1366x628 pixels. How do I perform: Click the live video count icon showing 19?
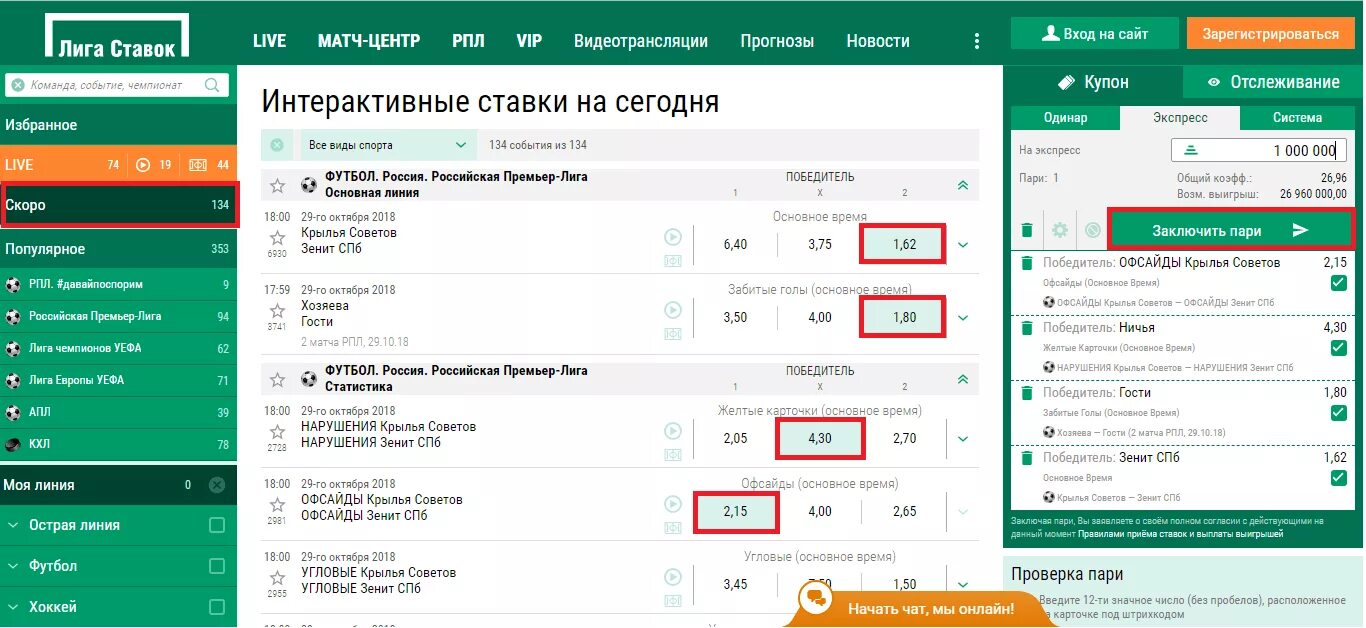point(143,165)
